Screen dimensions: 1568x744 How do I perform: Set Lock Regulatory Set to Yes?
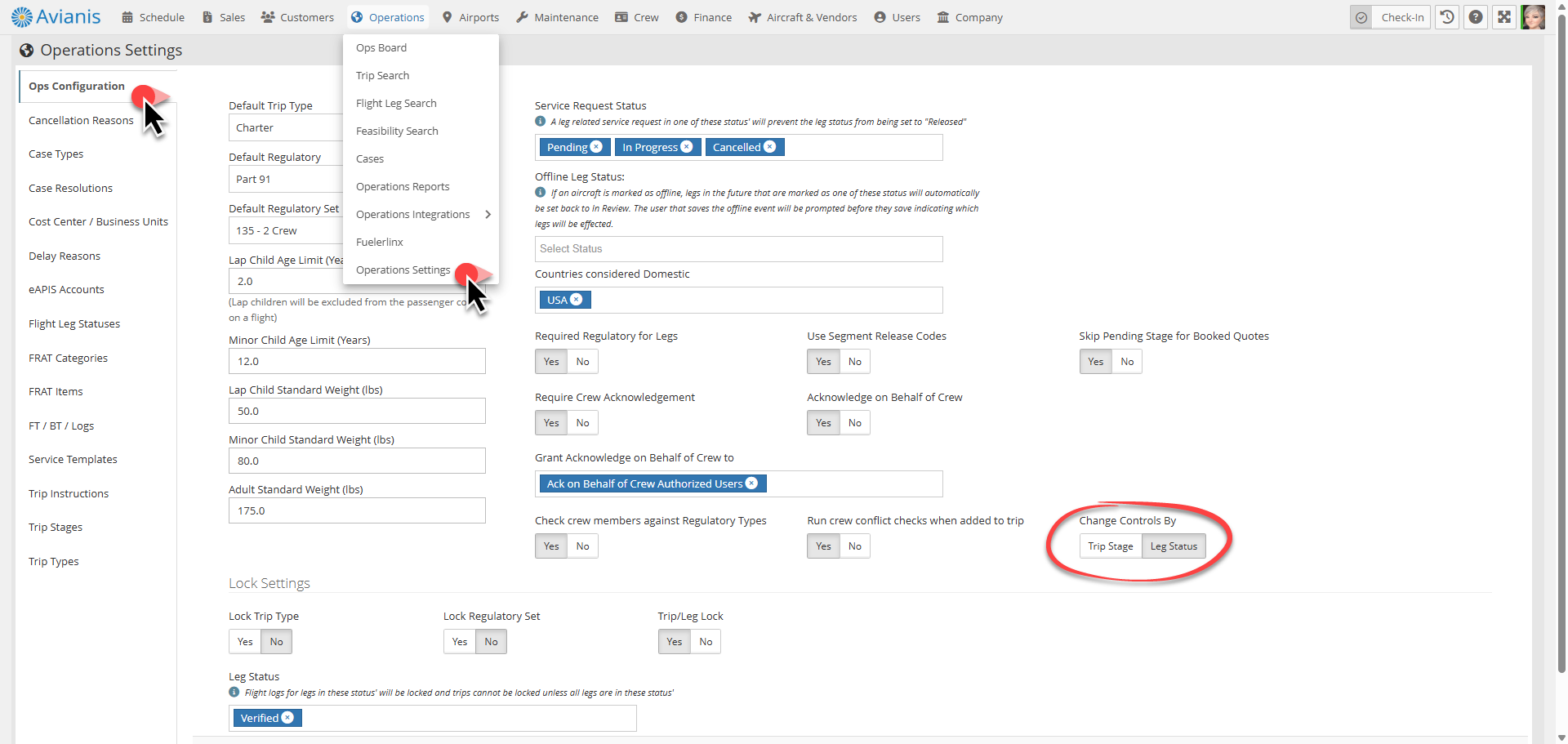[460, 642]
